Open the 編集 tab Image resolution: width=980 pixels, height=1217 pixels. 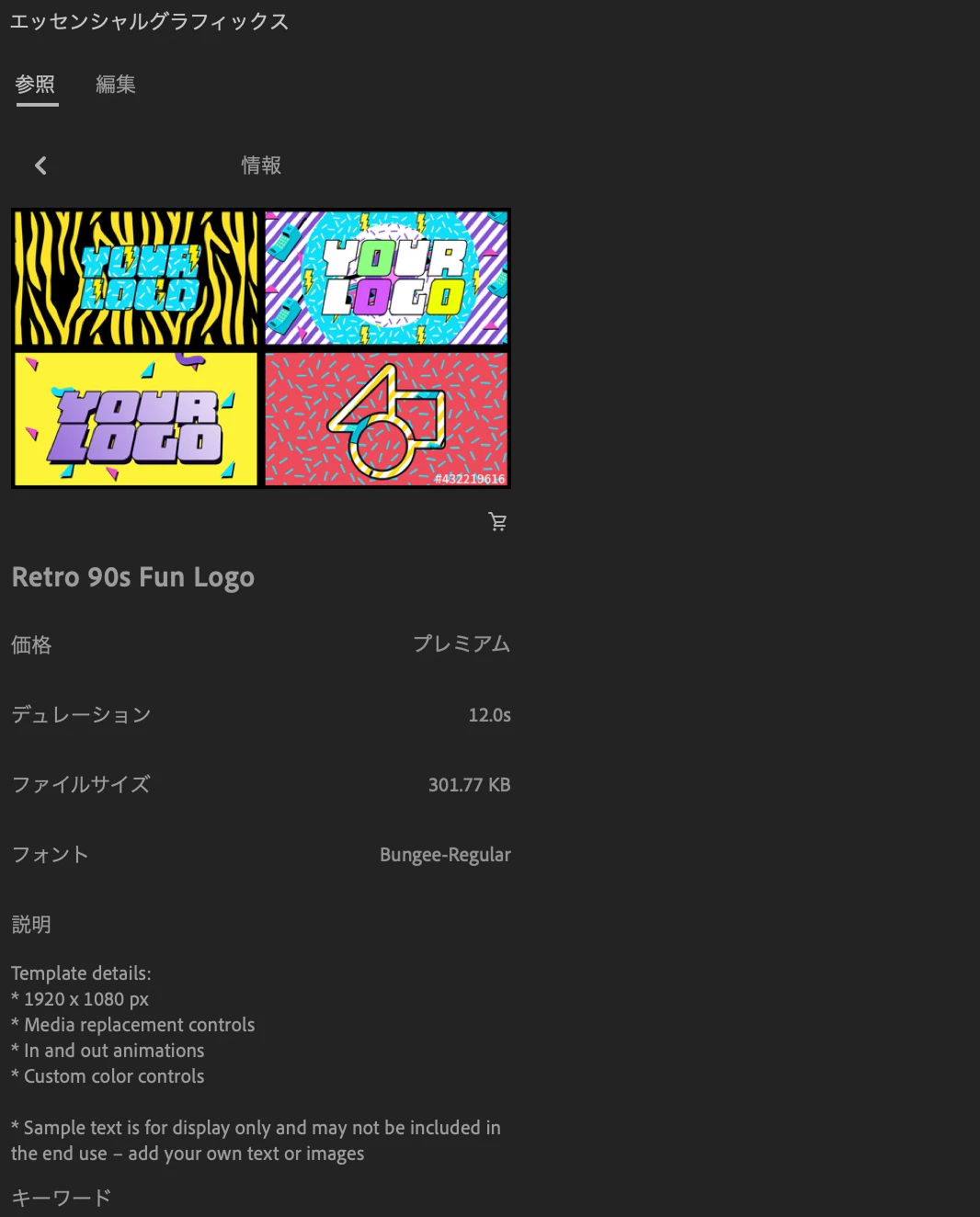[x=116, y=85]
